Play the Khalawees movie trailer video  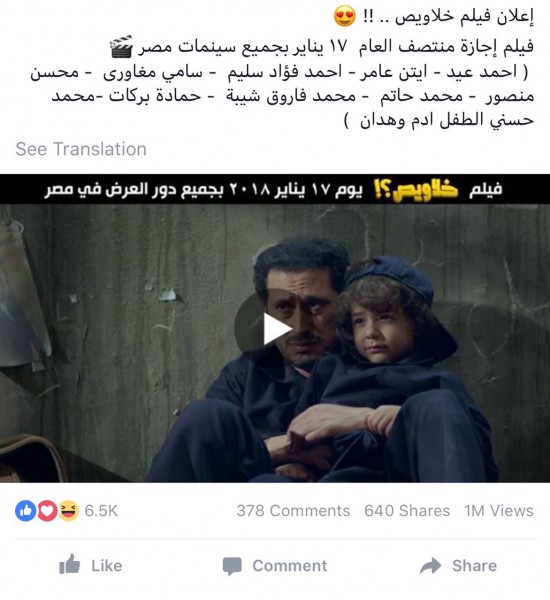pos(269,328)
